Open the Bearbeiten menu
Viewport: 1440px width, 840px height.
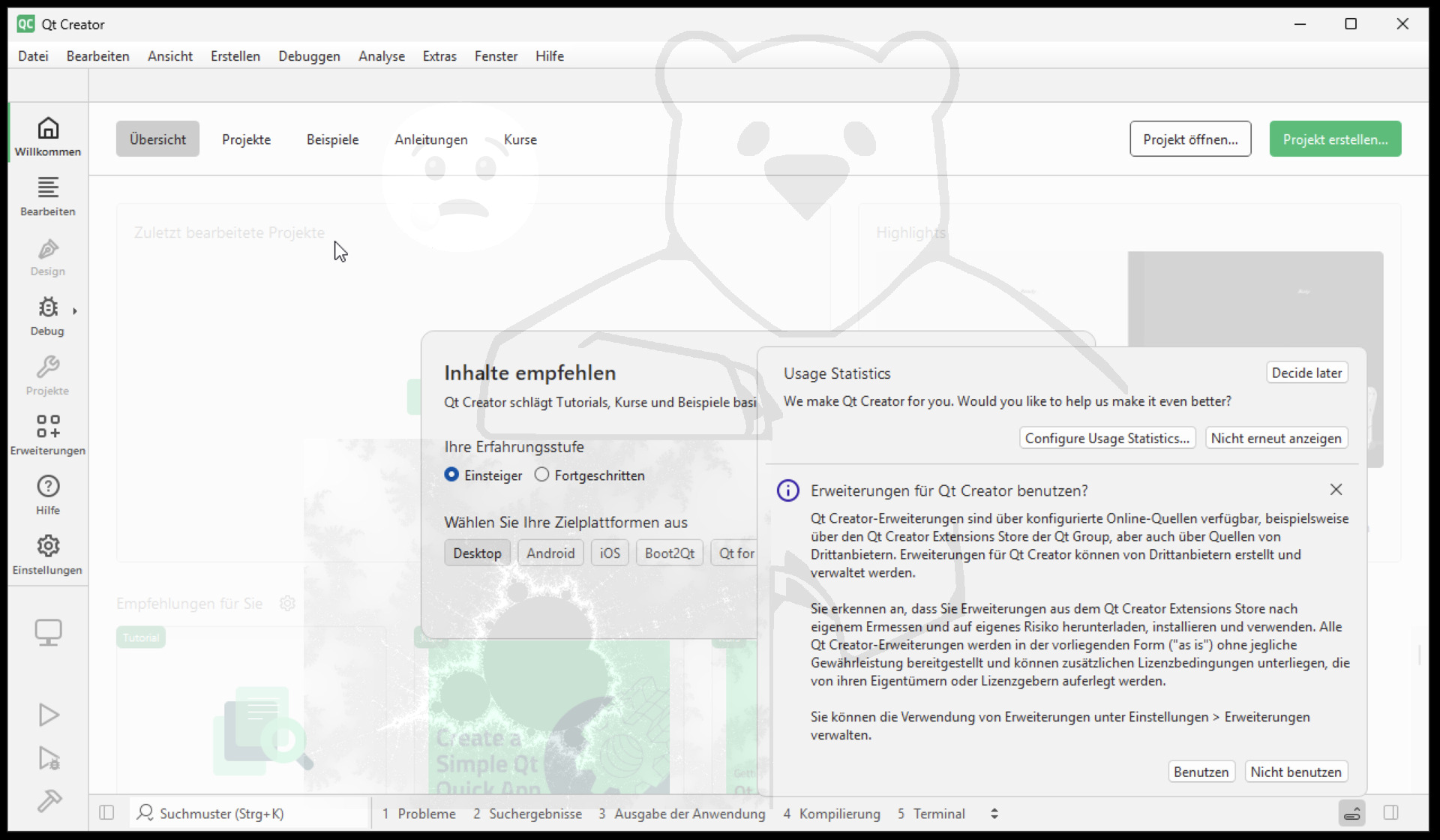[97, 55]
